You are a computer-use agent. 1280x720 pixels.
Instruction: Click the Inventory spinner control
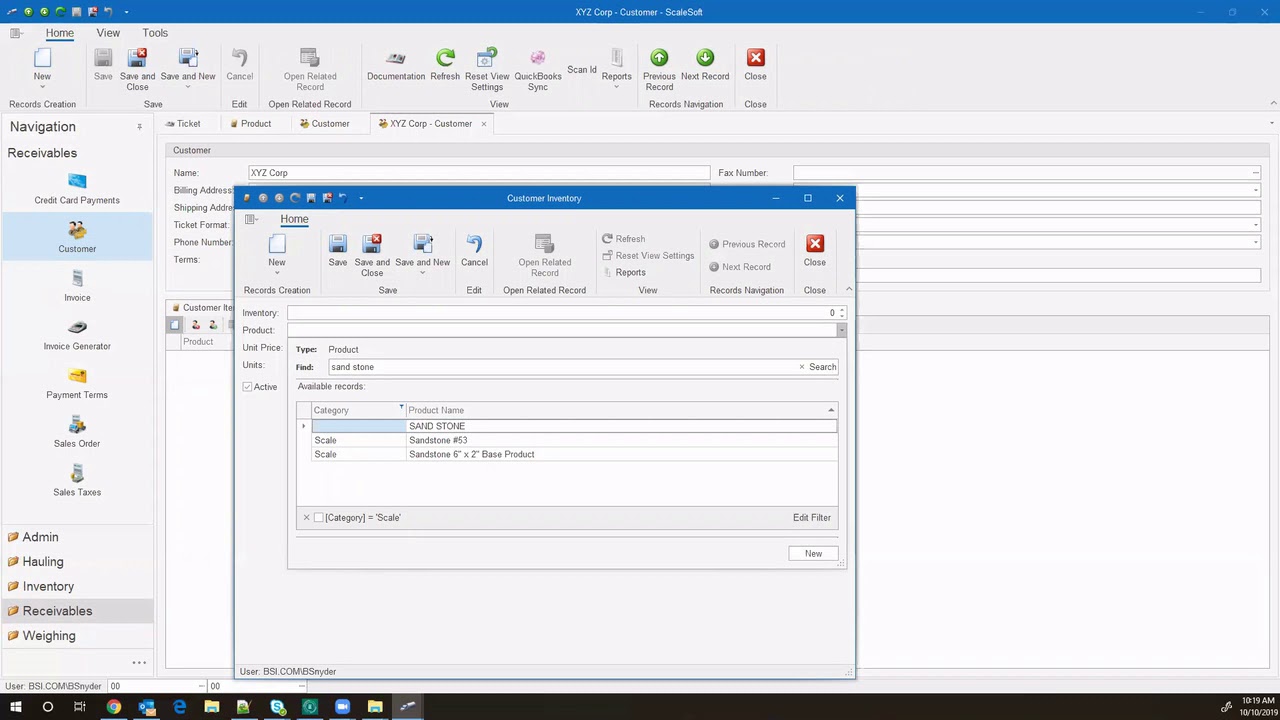pyautogui.click(x=842, y=313)
